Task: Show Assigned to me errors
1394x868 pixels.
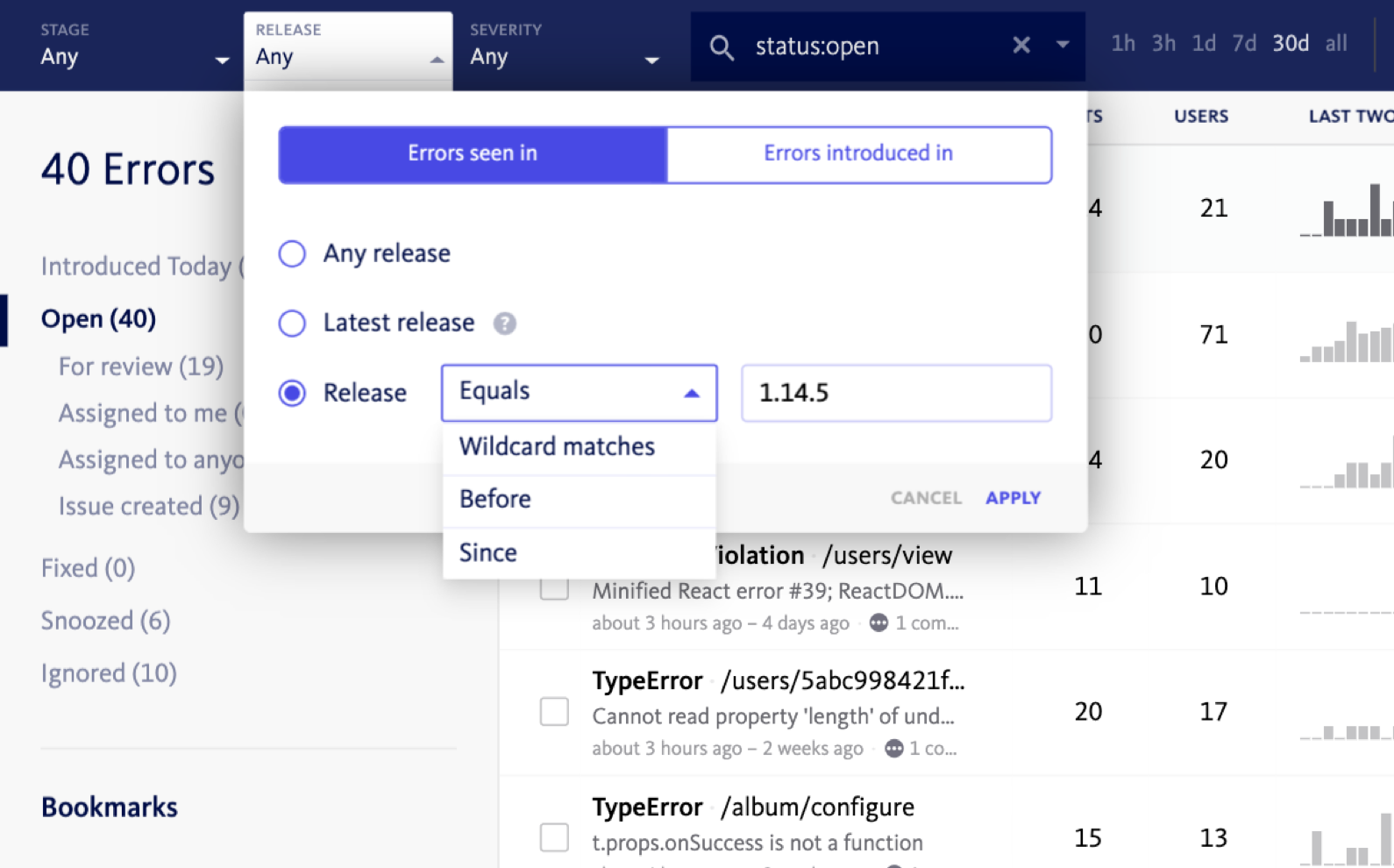Action: [151, 413]
